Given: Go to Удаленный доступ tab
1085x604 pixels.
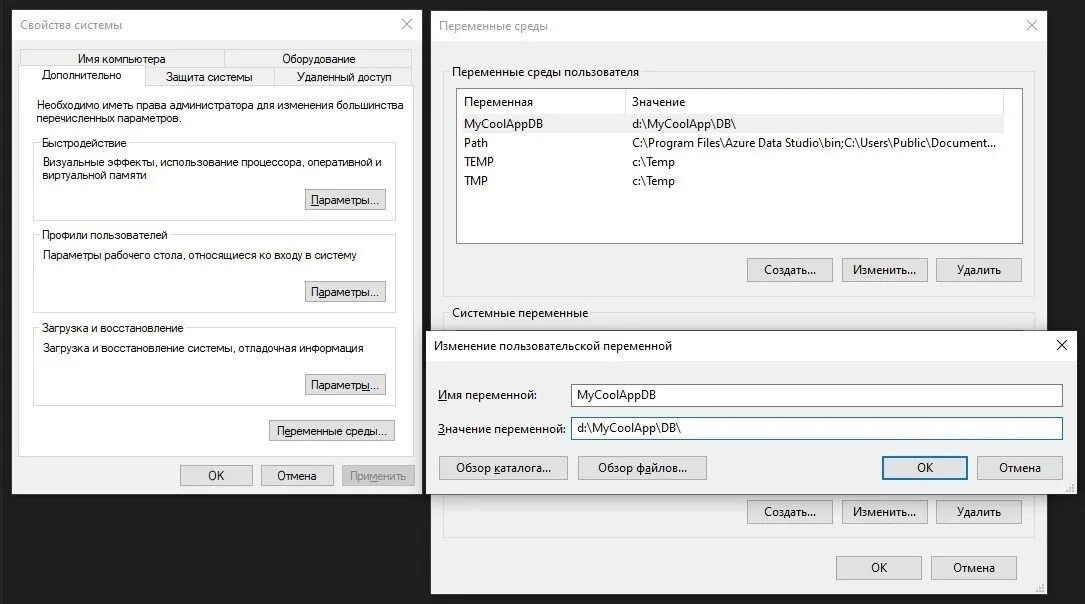Looking at the screenshot, I should tap(344, 77).
